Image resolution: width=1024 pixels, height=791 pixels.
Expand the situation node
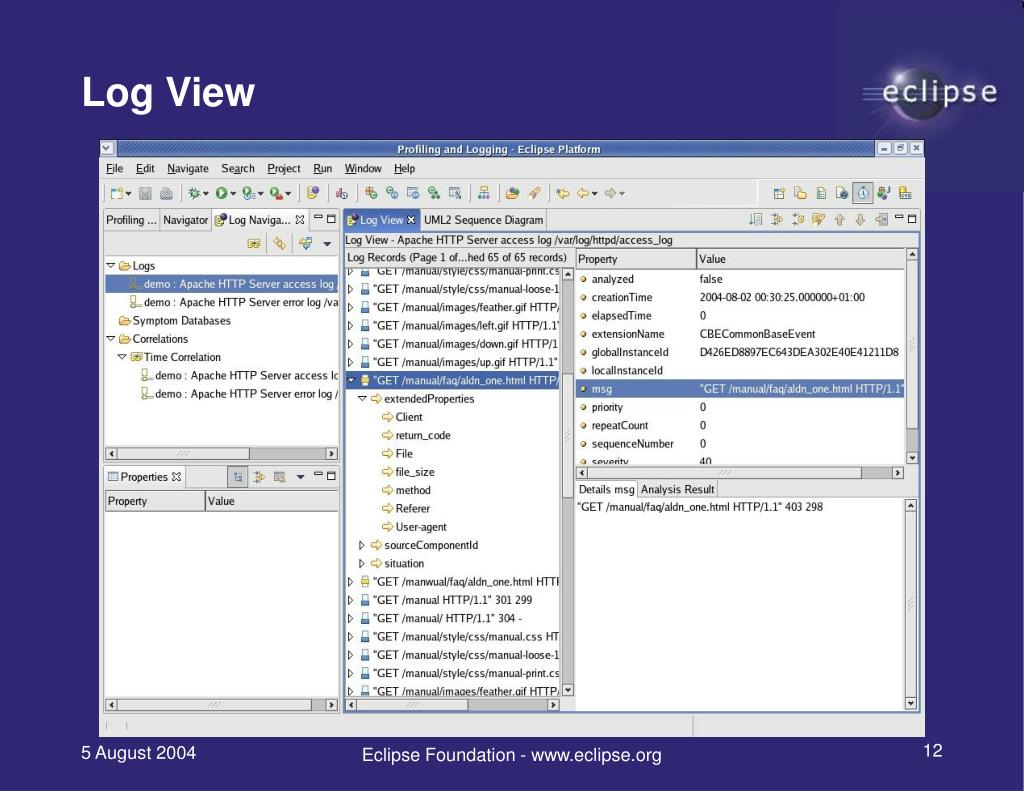click(x=362, y=563)
